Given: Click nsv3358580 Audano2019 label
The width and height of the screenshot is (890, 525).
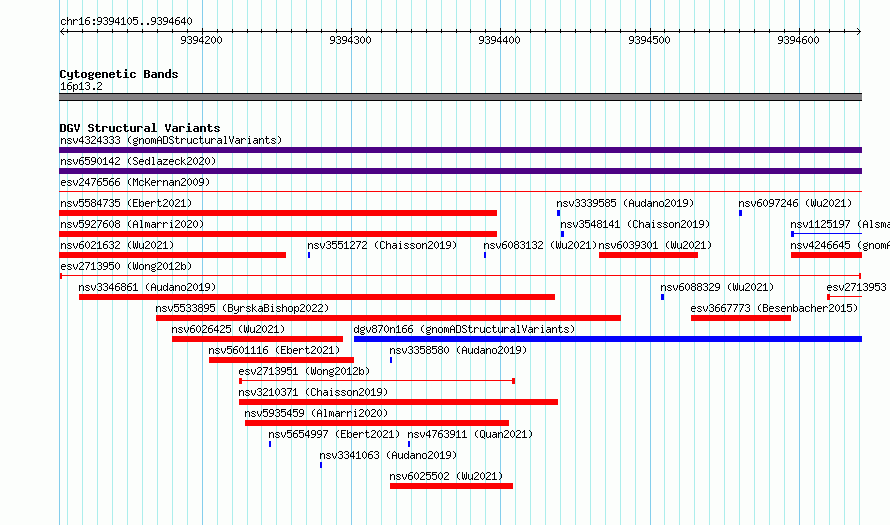Looking at the screenshot, I should point(458,350).
